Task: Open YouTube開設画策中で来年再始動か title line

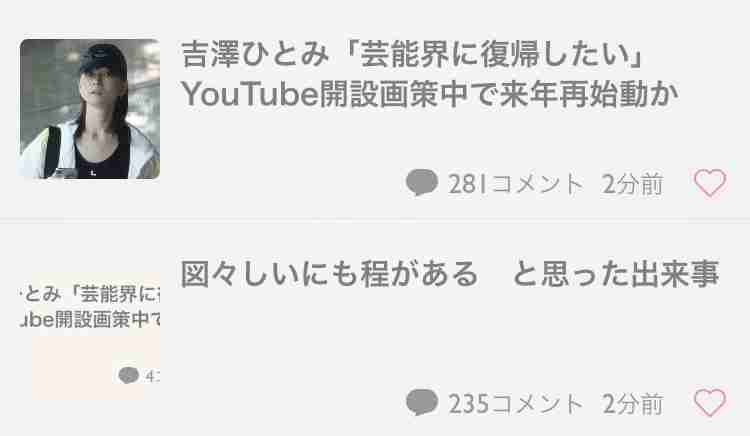Action: [430, 94]
